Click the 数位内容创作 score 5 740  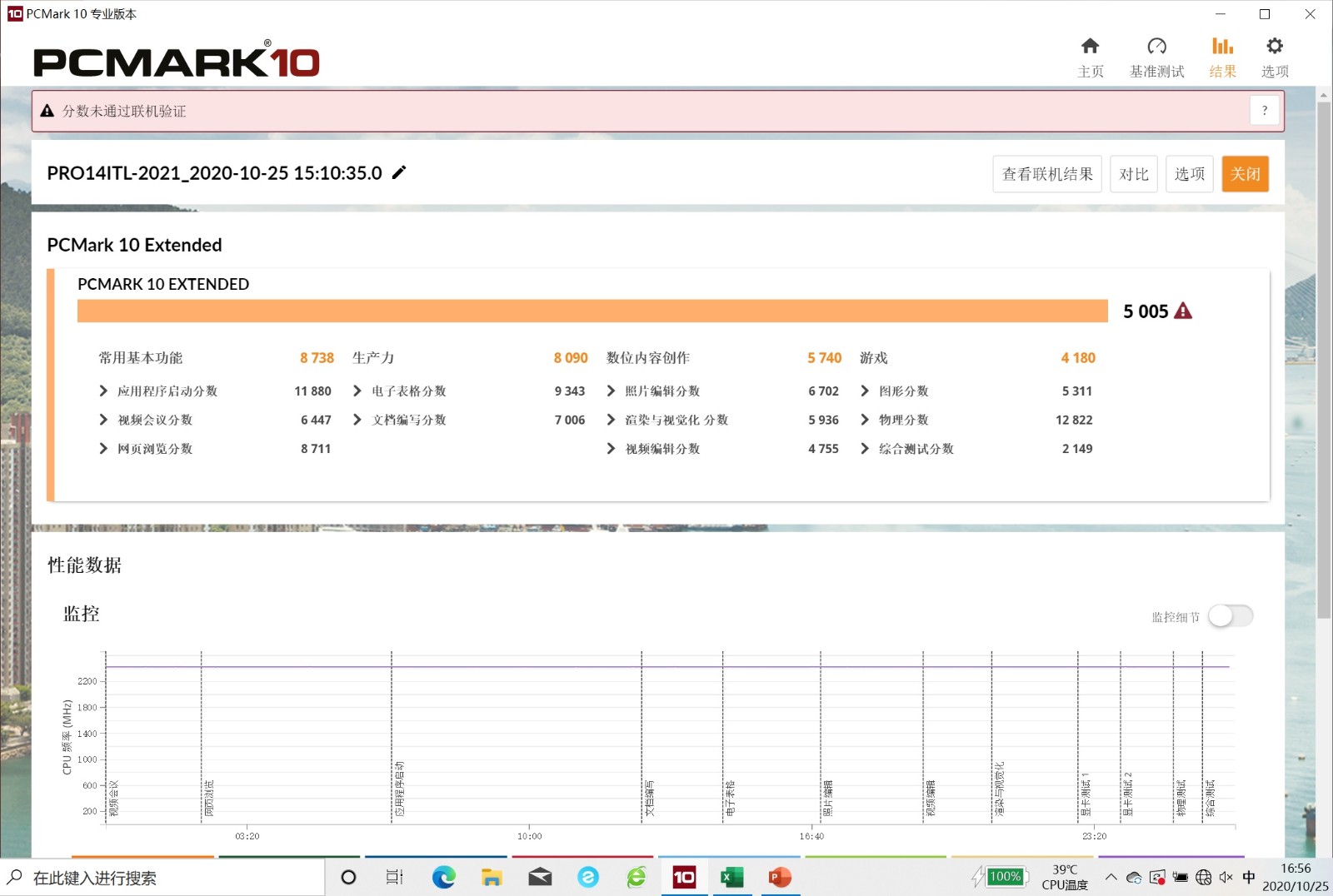824,357
